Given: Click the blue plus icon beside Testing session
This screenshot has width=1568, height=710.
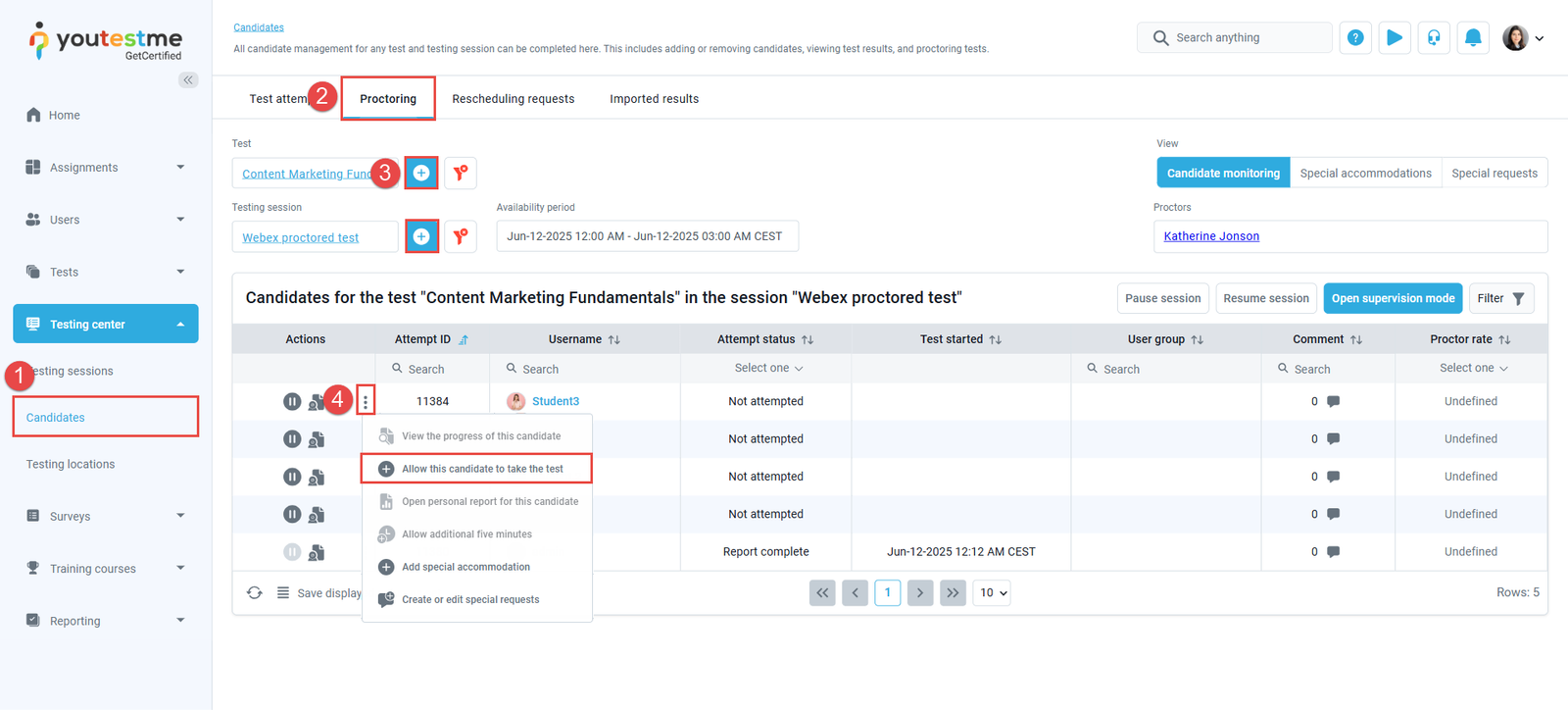Looking at the screenshot, I should point(421,236).
